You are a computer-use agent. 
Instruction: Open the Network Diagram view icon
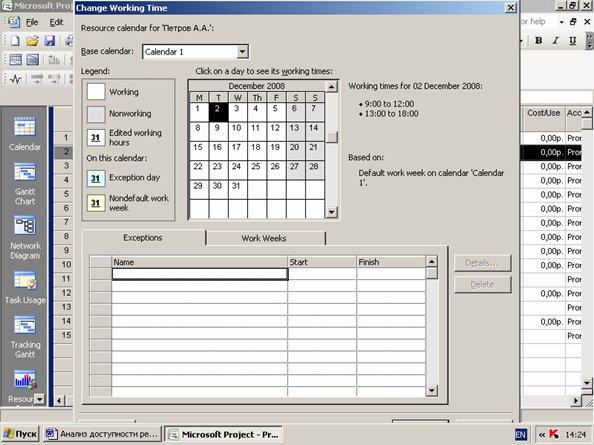pyautogui.click(x=25, y=226)
